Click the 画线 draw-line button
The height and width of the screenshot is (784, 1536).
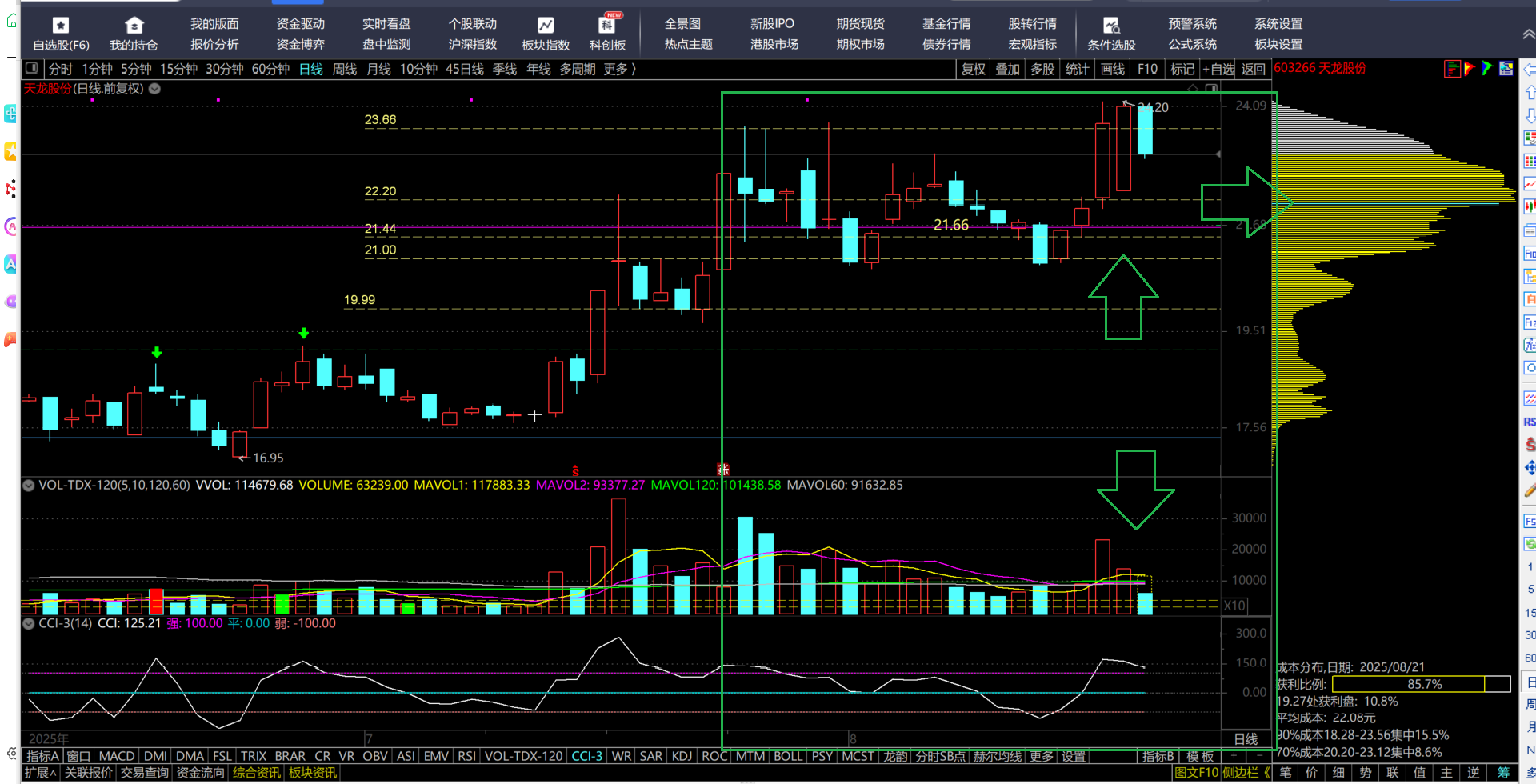point(1113,69)
